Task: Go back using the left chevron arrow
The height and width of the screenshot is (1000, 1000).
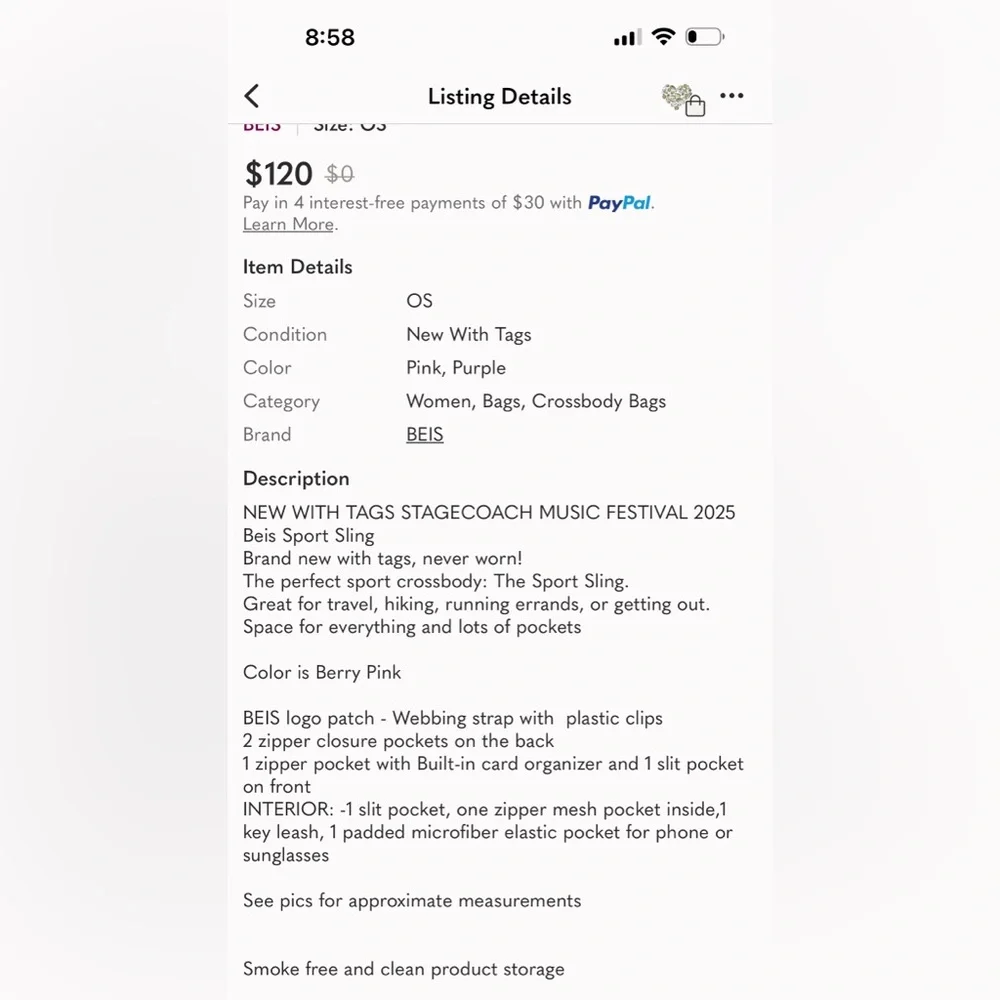Action: (252, 96)
